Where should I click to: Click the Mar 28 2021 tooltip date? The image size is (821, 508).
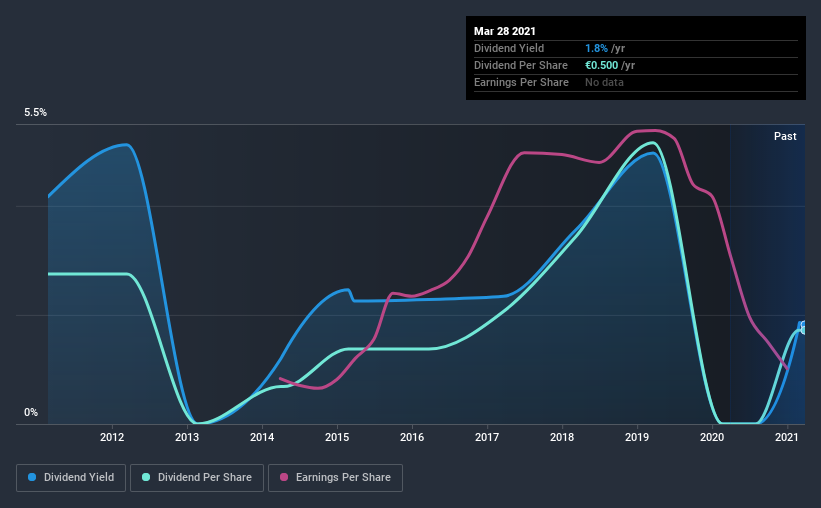(505, 31)
